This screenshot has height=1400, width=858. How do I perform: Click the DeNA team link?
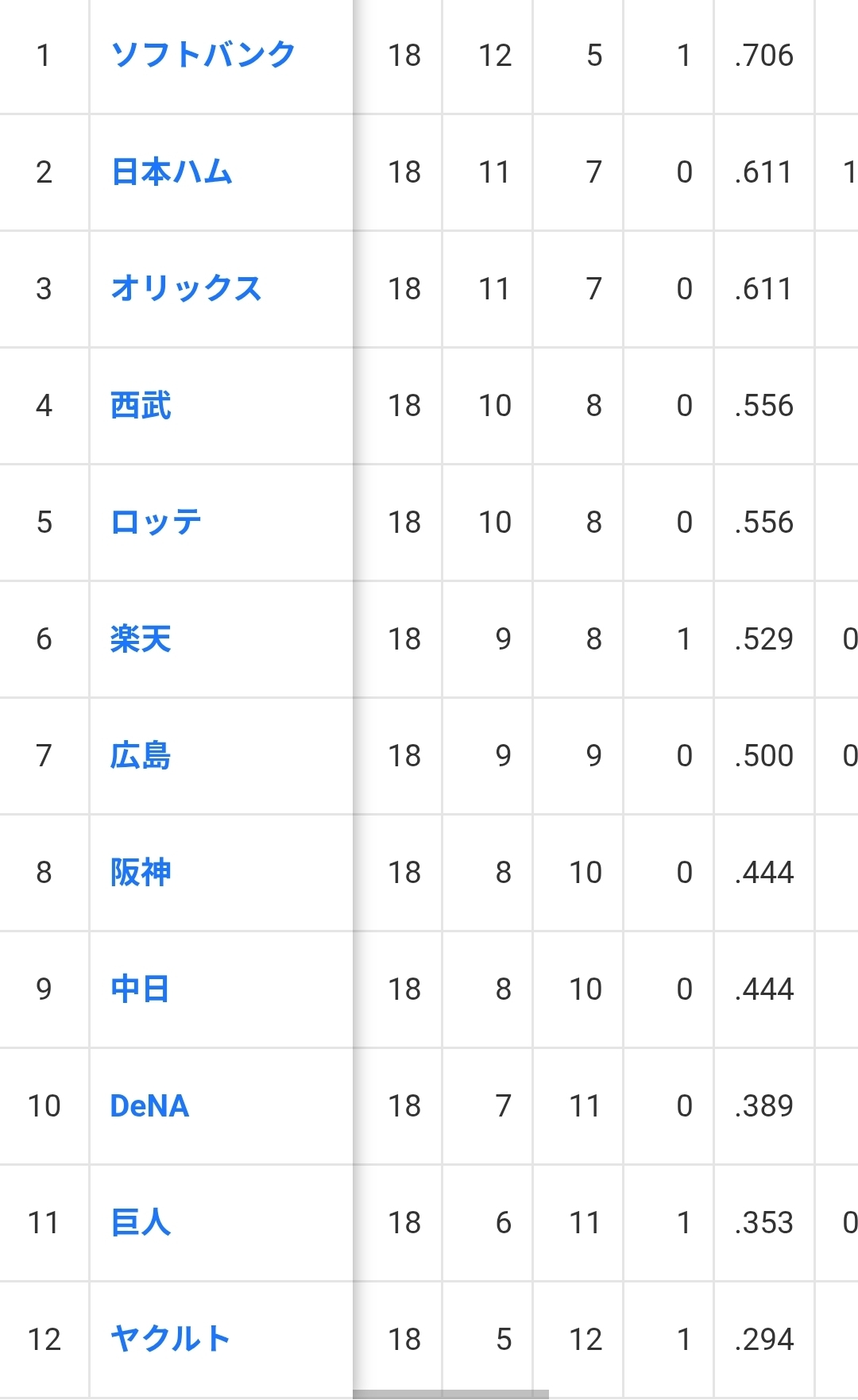pyautogui.click(x=149, y=1105)
